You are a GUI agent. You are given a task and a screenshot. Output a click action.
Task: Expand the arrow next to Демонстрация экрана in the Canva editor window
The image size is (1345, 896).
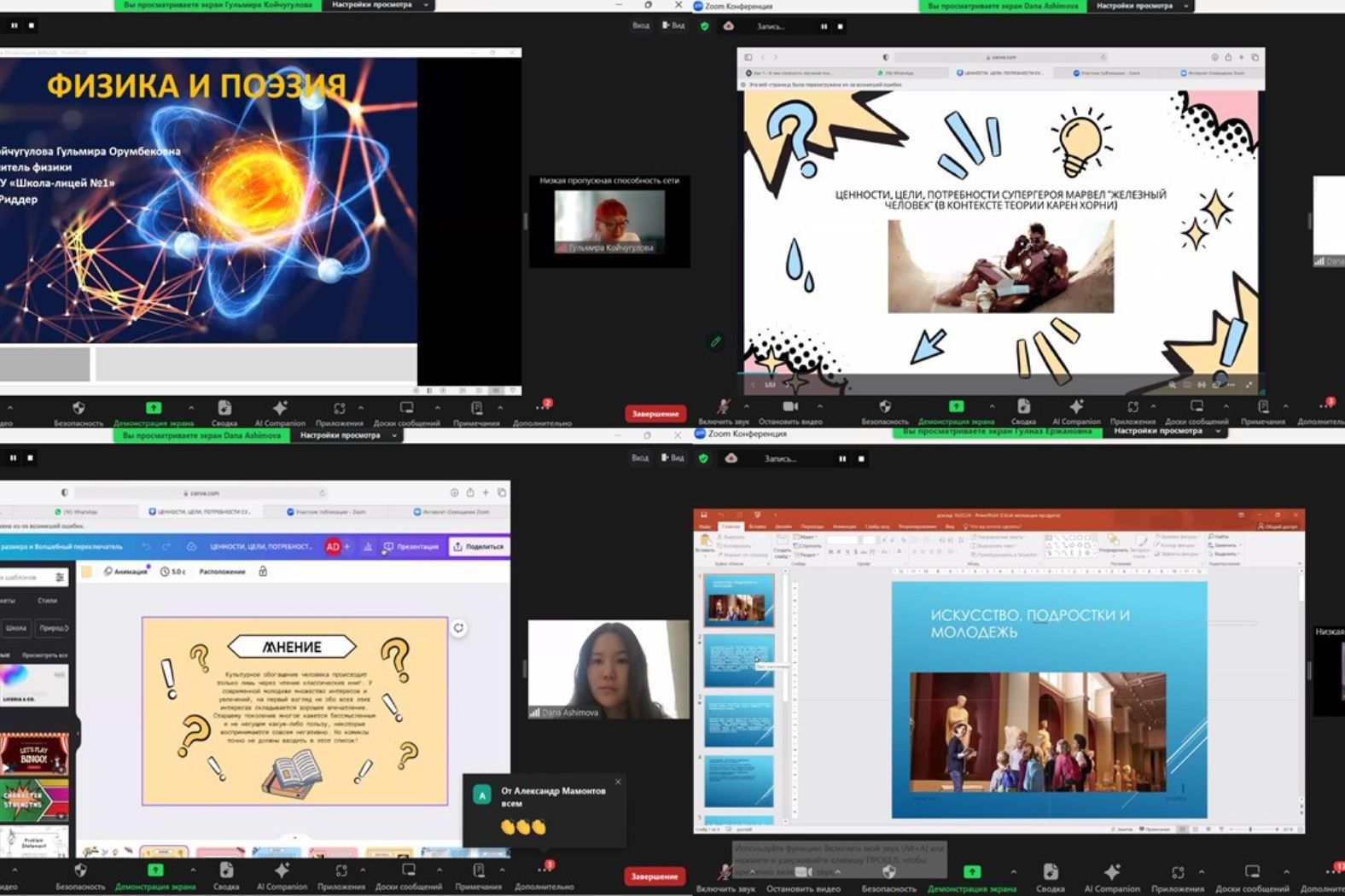(193, 870)
